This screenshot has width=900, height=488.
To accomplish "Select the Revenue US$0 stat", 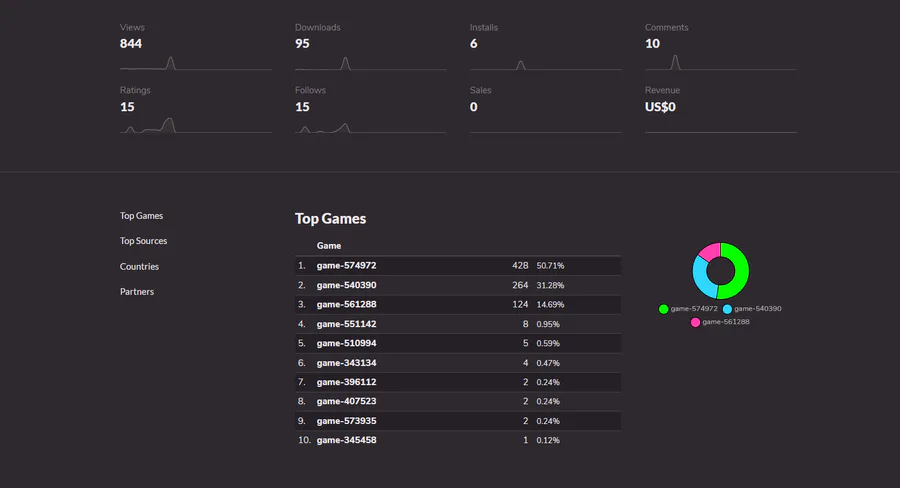I will pyautogui.click(x=660, y=107).
